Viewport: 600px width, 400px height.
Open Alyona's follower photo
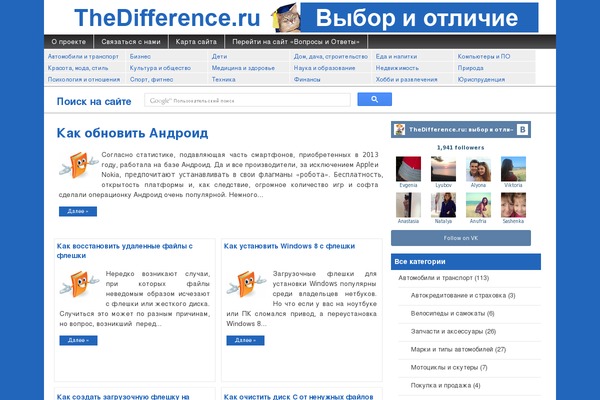click(478, 169)
